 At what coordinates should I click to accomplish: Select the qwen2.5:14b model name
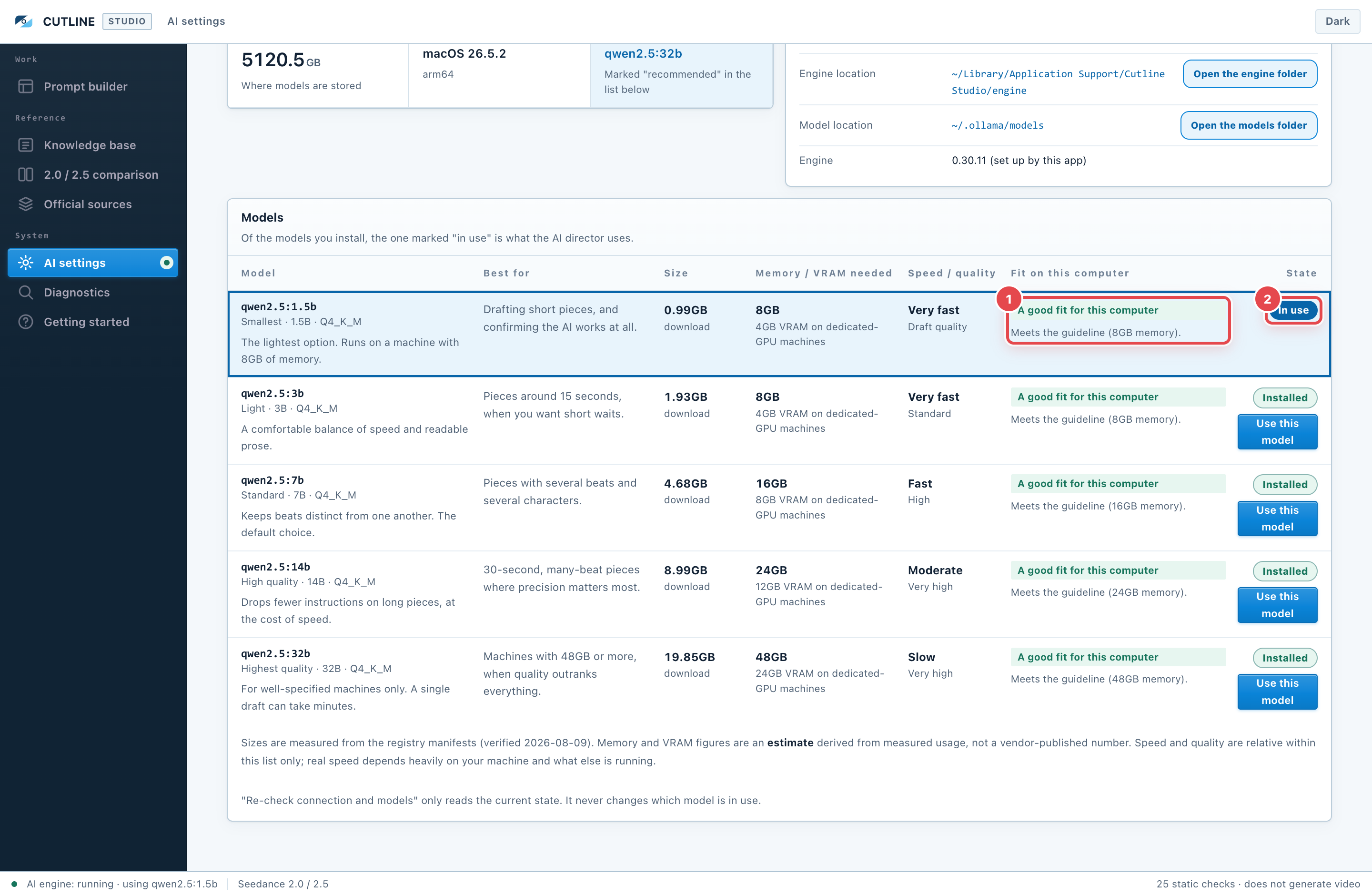tap(275, 567)
